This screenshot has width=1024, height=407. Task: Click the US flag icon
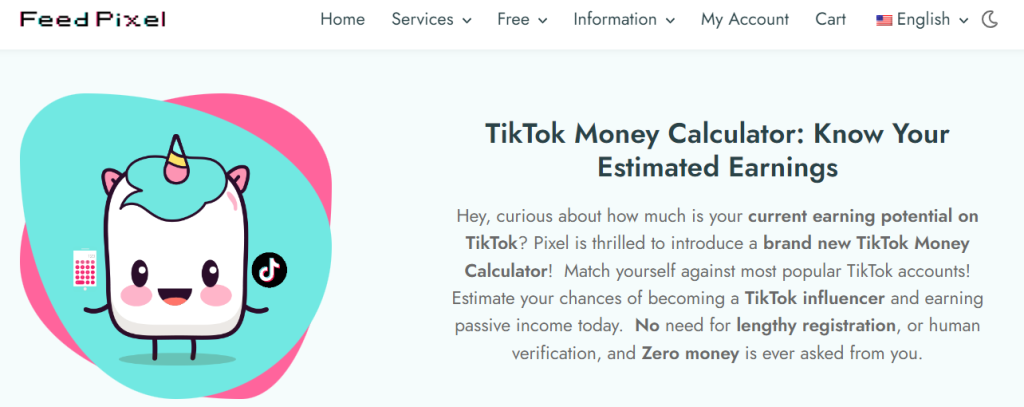click(x=884, y=20)
